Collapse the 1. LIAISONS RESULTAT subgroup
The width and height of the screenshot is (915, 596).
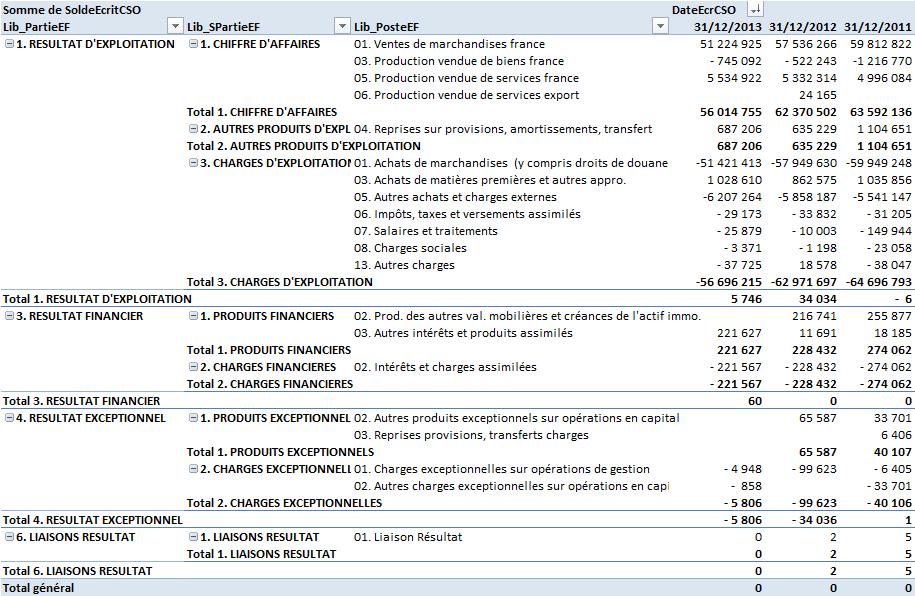(193, 537)
